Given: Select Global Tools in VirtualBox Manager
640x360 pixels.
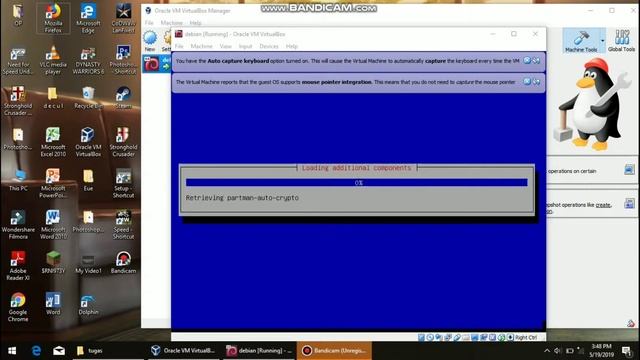Looking at the screenshot, I should click(x=621, y=40).
